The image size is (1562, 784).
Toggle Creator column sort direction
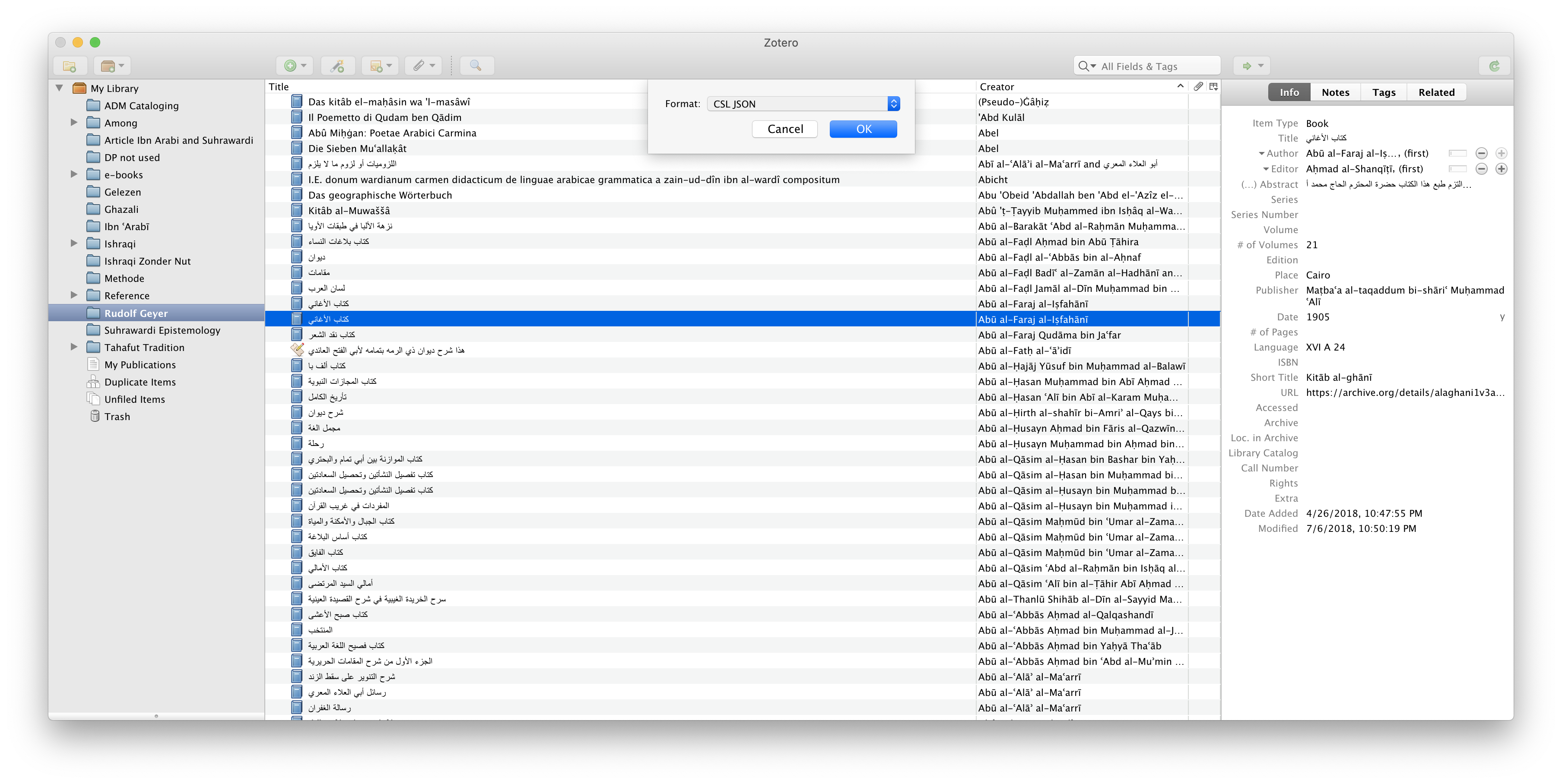tap(1179, 86)
